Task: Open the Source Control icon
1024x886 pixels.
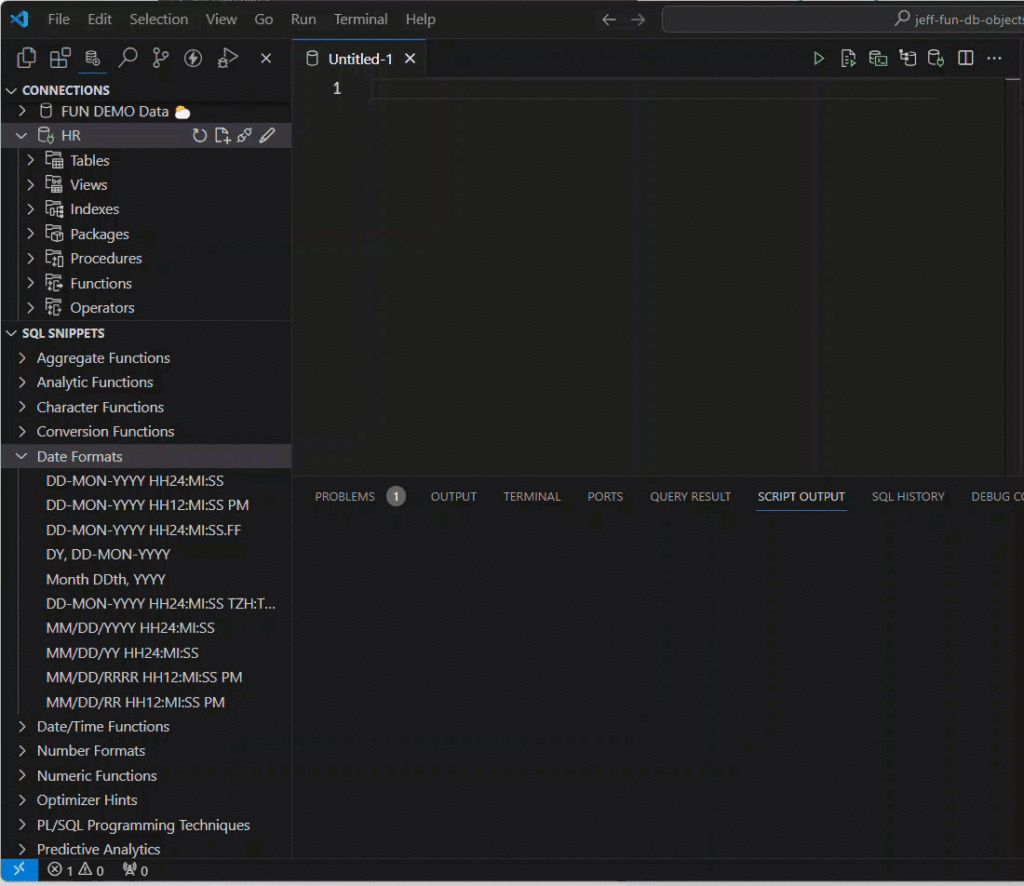Action: [x=160, y=58]
